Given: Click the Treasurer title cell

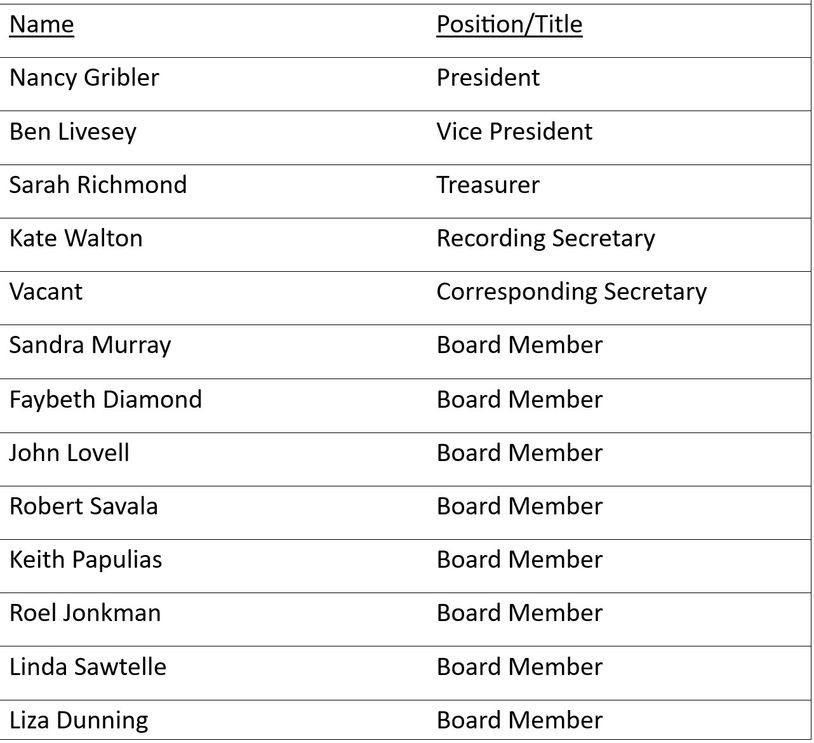Looking at the screenshot, I should (x=488, y=185).
